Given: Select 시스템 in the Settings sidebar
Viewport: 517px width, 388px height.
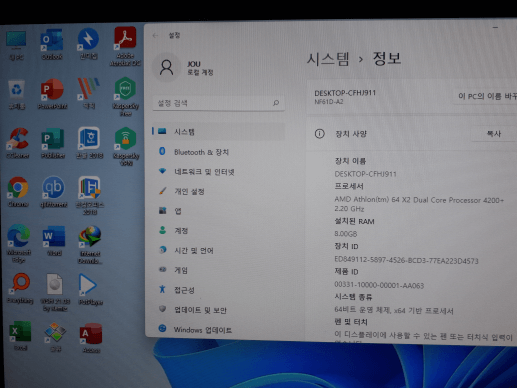Looking at the screenshot, I should pyautogui.click(x=219, y=132).
